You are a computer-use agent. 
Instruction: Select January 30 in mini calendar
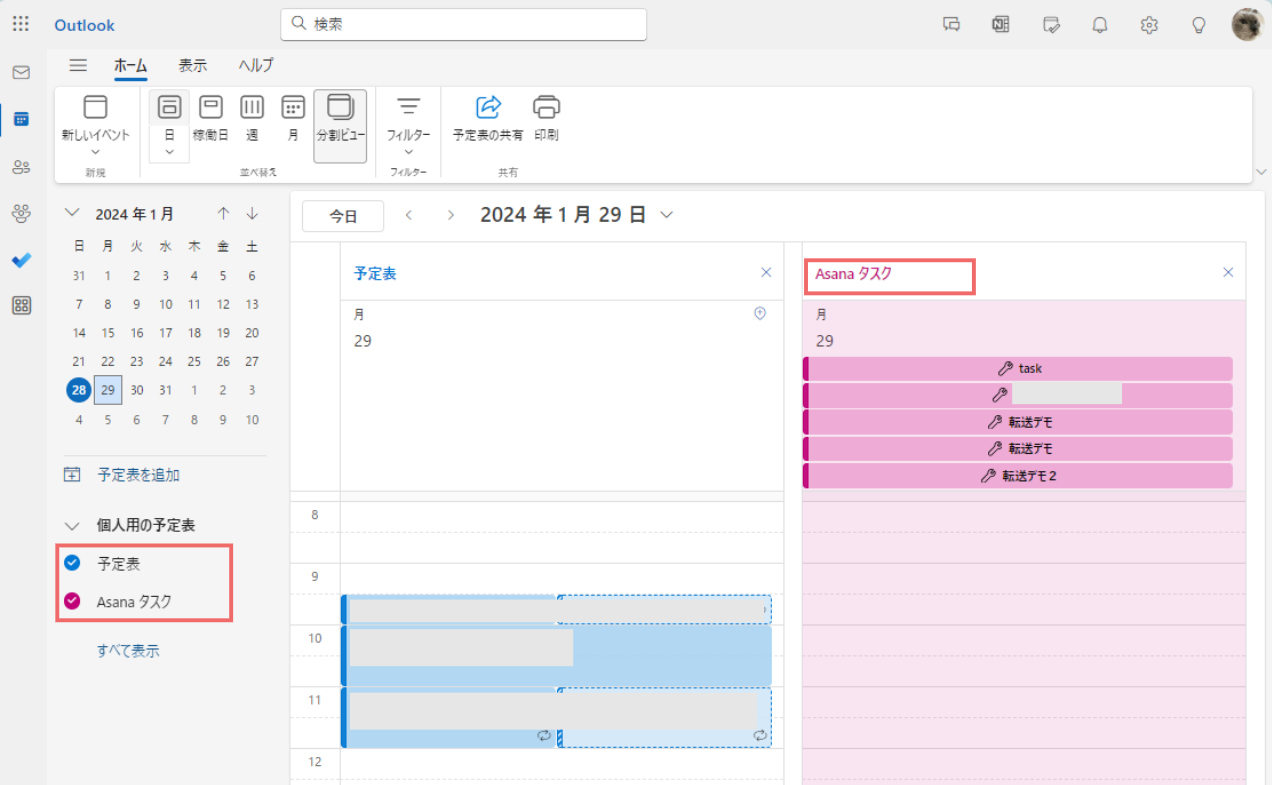(x=137, y=391)
